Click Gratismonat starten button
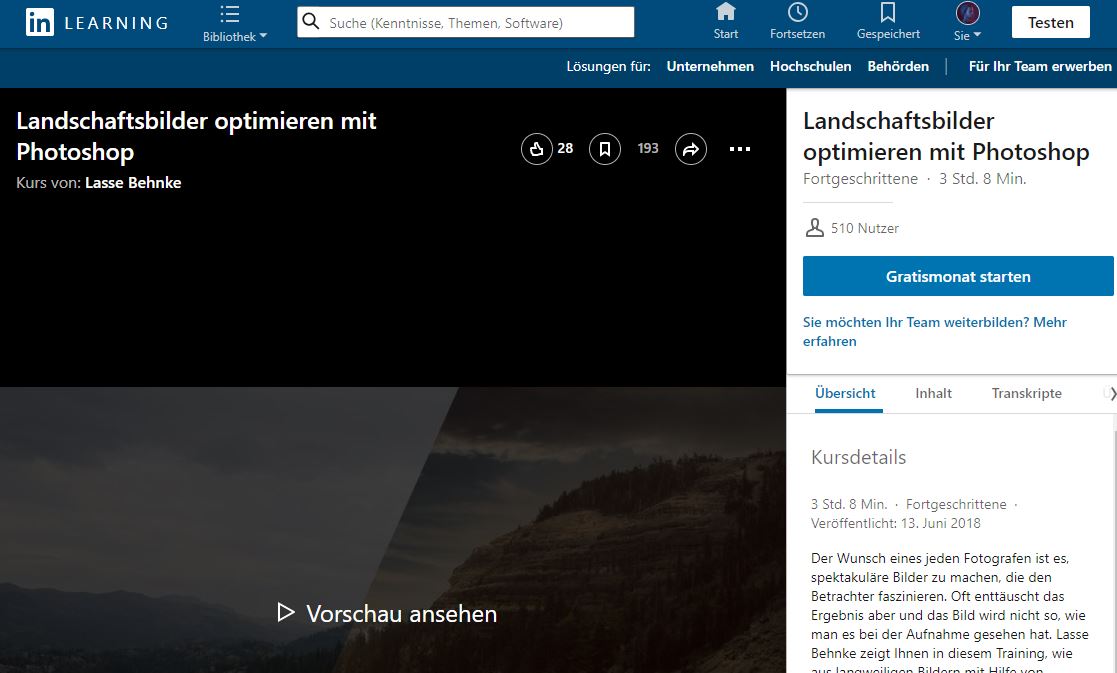The height and width of the screenshot is (673, 1117). 957,276
